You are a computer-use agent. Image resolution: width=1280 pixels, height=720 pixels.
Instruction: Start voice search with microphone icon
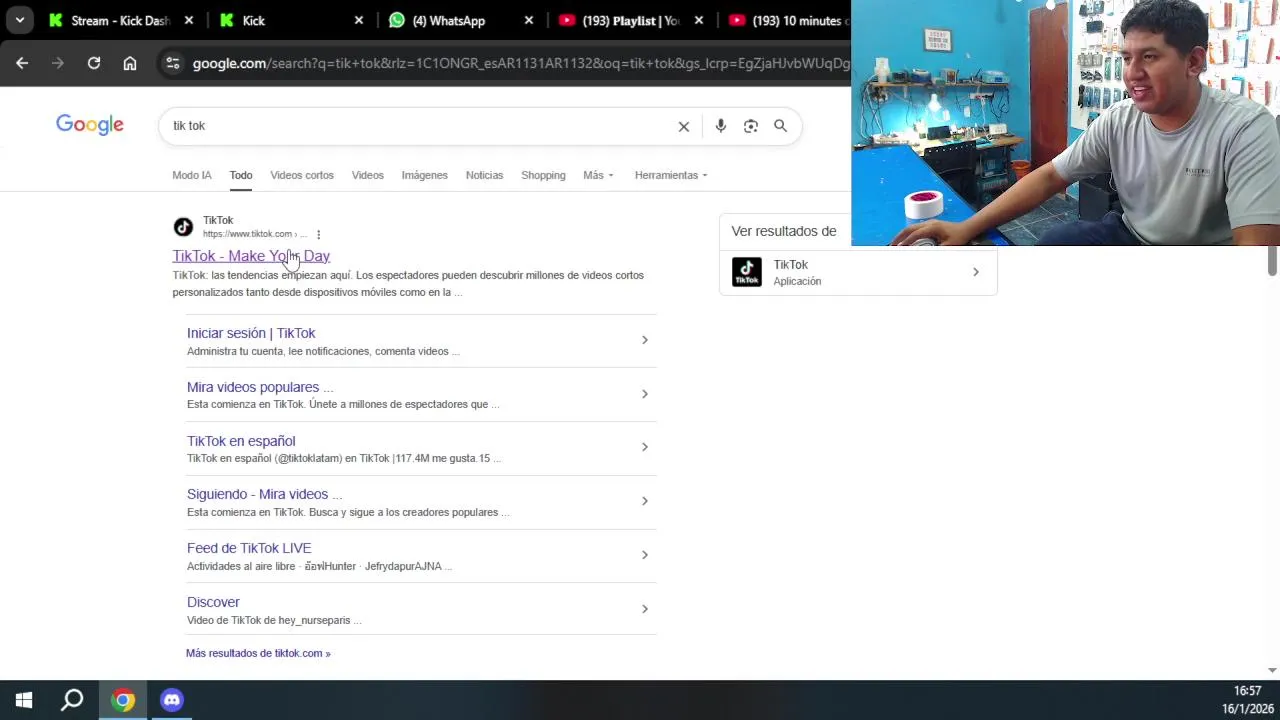(x=720, y=126)
